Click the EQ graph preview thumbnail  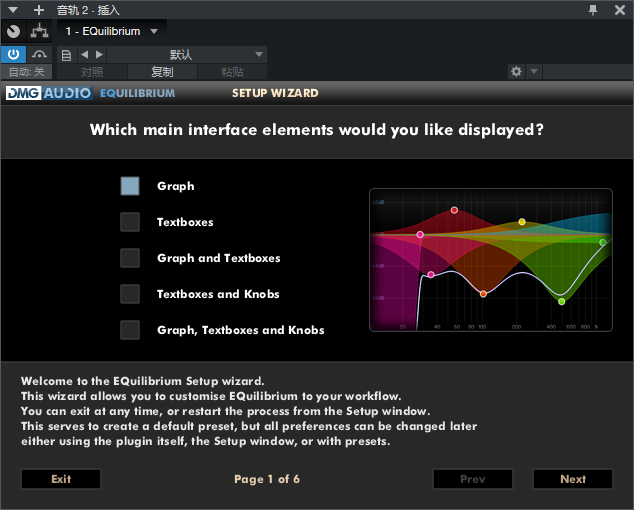(x=491, y=260)
